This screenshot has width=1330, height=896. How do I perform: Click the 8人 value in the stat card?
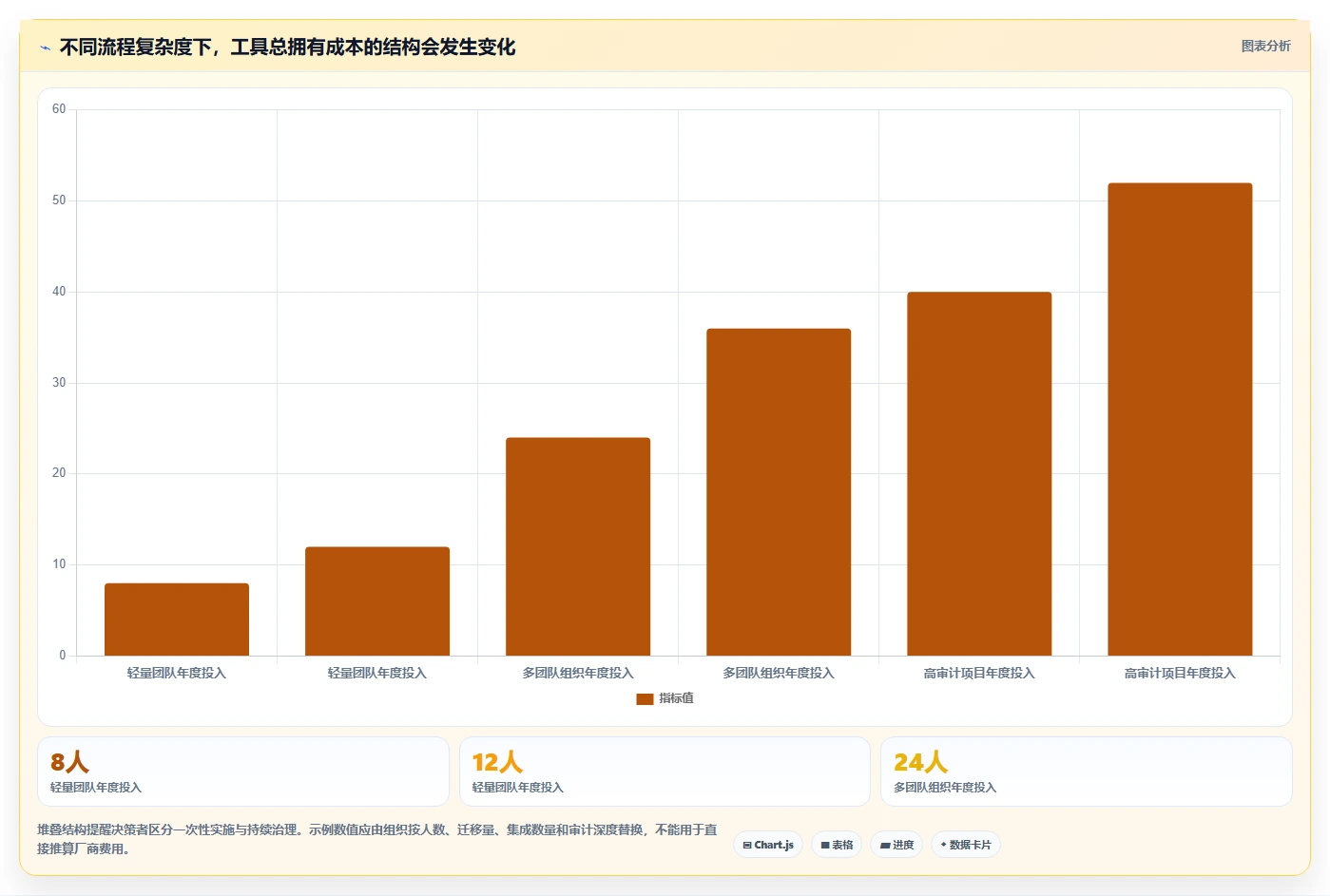pyautogui.click(x=69, y=762)
